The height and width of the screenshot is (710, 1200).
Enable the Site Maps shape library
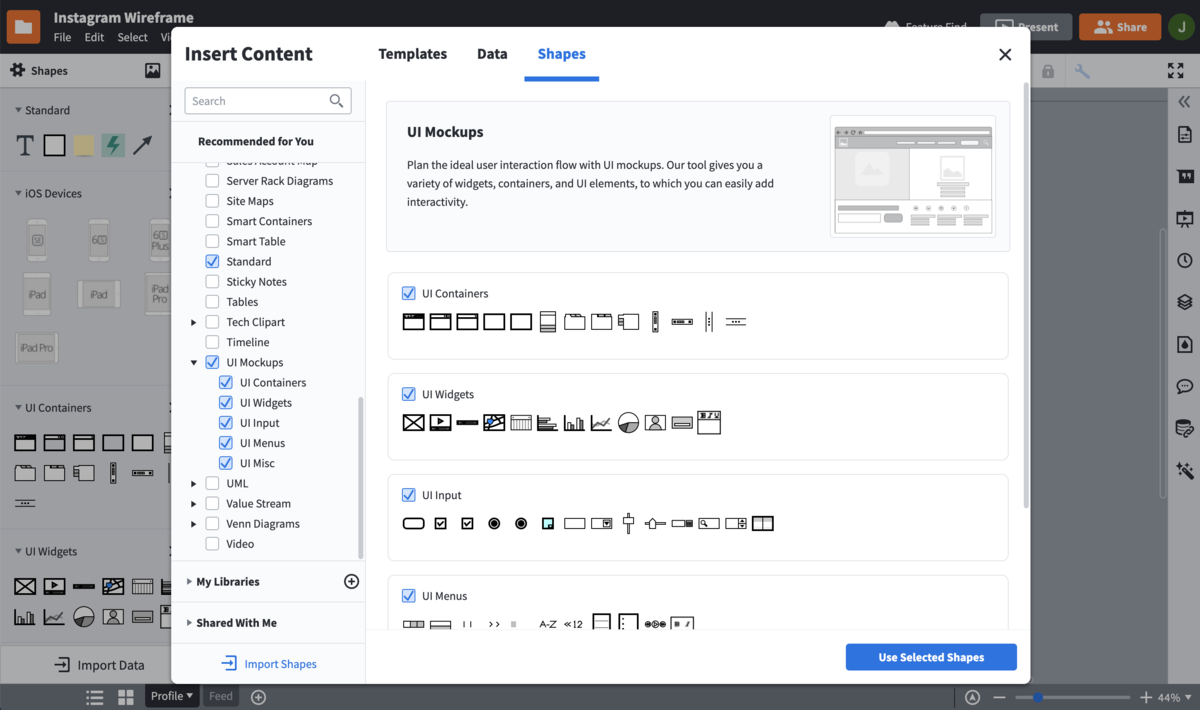[x=211, y=200]
